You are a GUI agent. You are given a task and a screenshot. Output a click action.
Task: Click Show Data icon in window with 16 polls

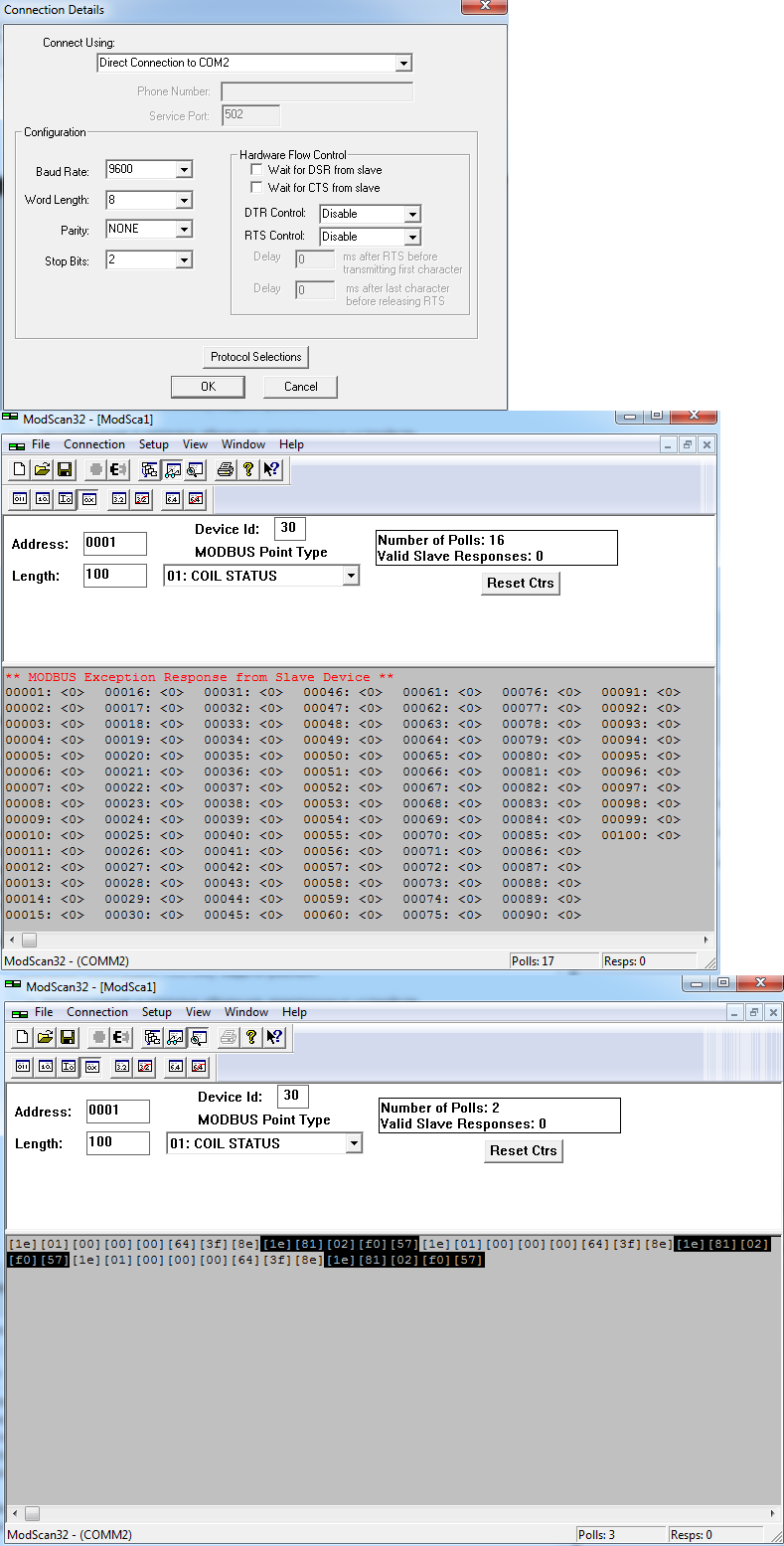point(172,470)
